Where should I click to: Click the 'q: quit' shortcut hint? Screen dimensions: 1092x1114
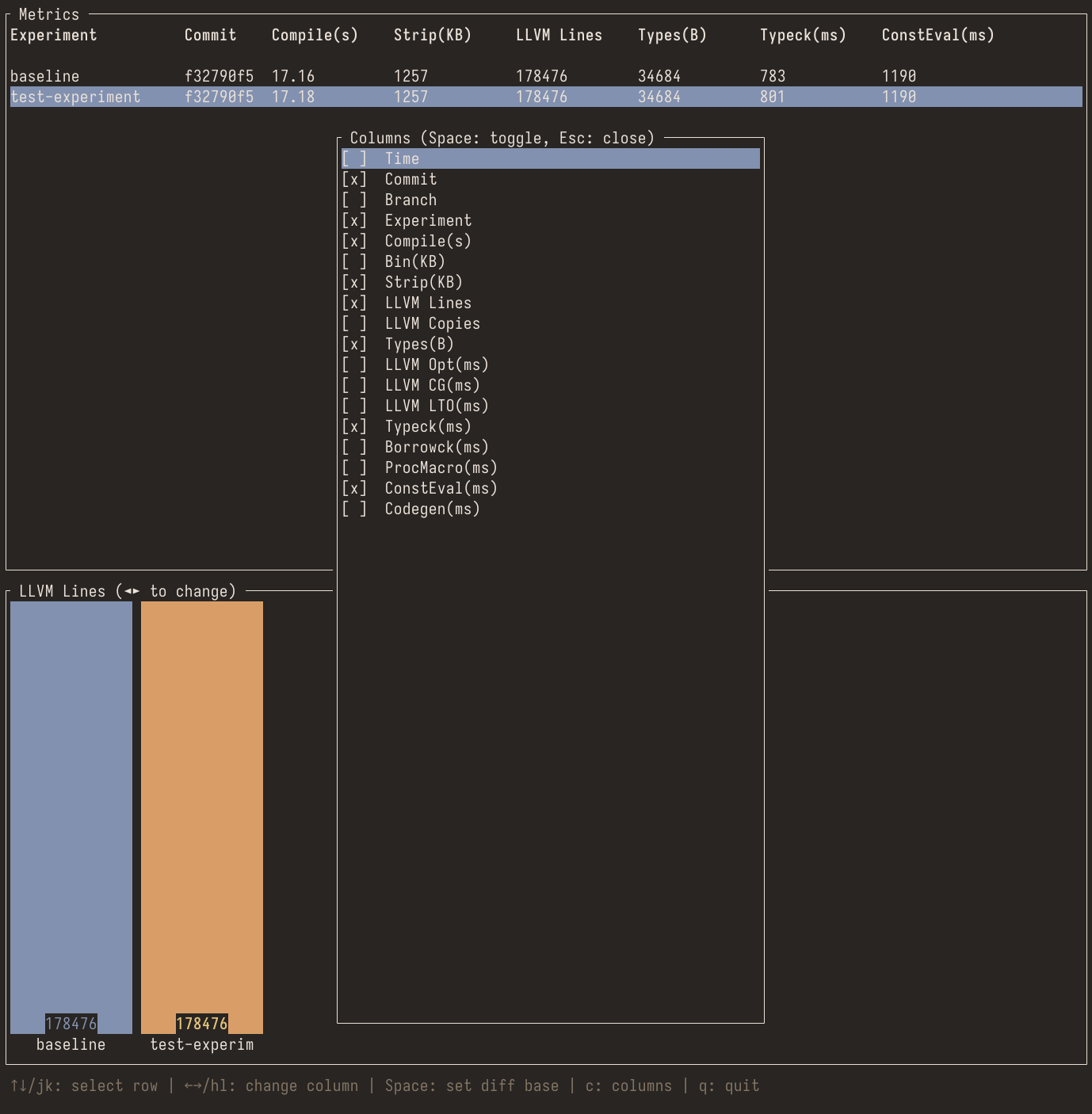728,1085
